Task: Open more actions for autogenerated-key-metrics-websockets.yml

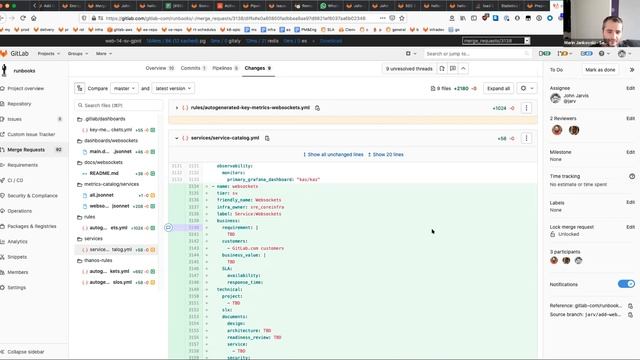Action: [527, 108]
